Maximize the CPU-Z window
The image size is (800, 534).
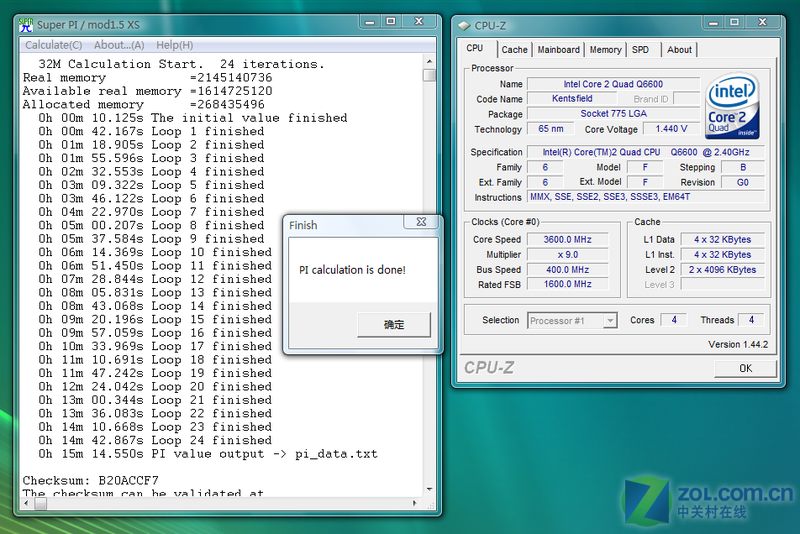pos(735,22)
